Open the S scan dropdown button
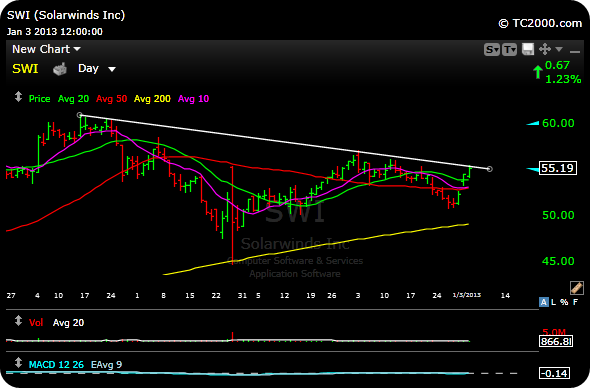Screen dimensions: 590x388 (492, 49)
